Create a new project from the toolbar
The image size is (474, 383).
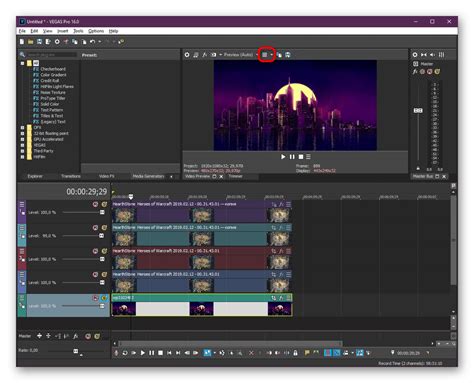22,42
